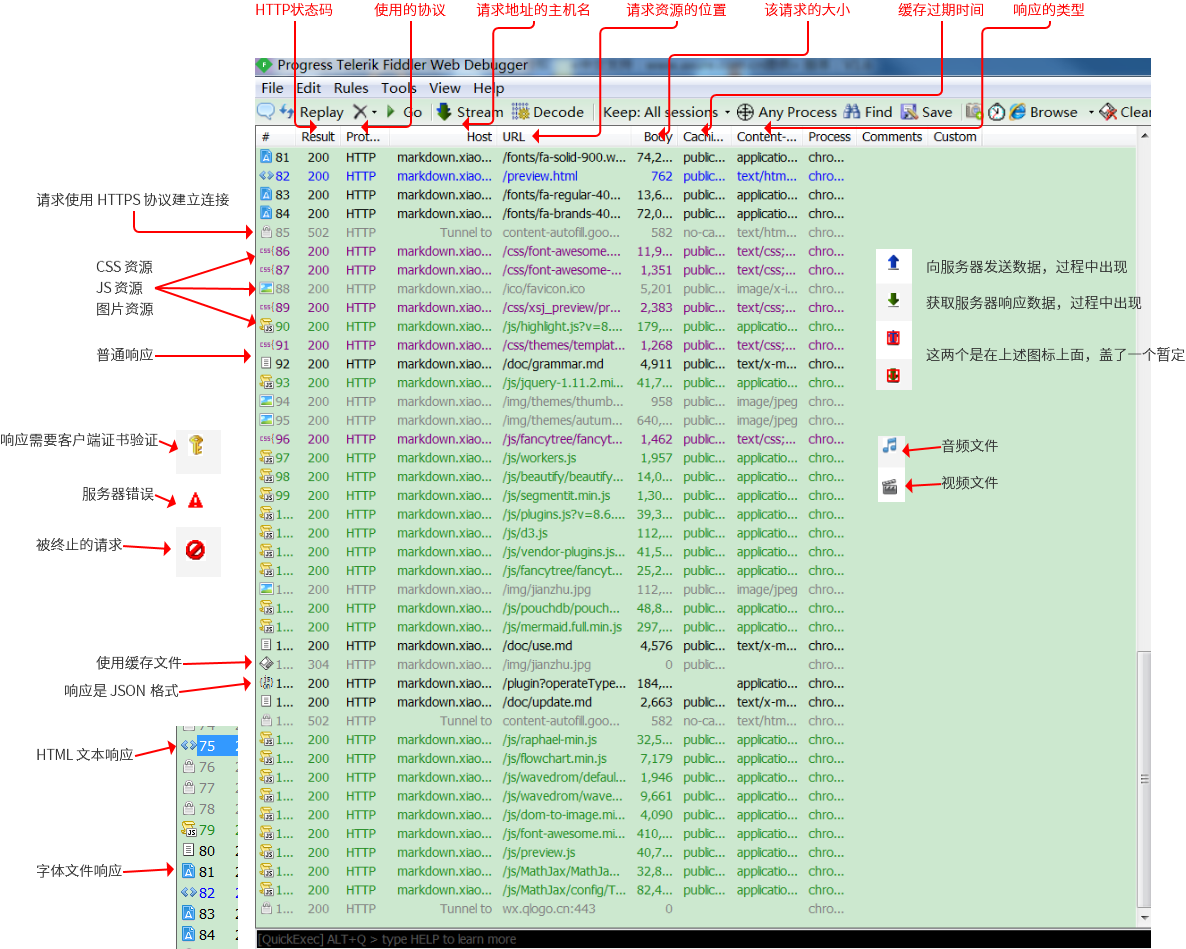
Task: Sort by the Content-Type column header
Action: point(766,137)
